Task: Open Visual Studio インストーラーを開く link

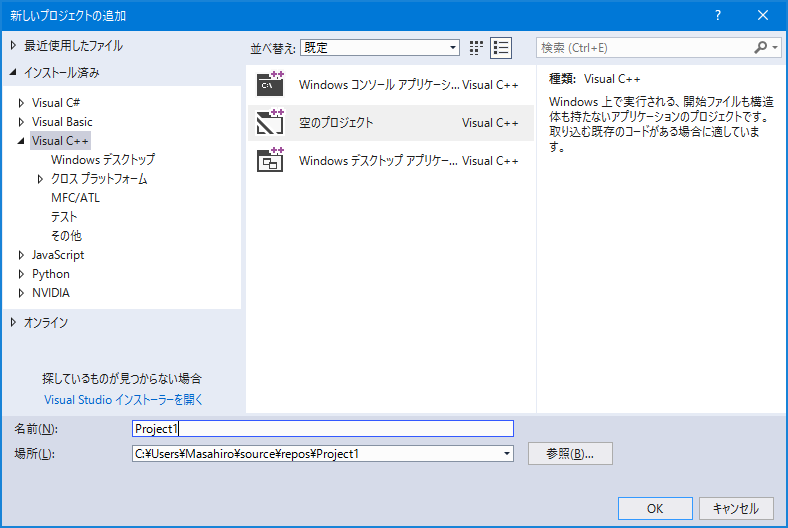Action: 123,400
